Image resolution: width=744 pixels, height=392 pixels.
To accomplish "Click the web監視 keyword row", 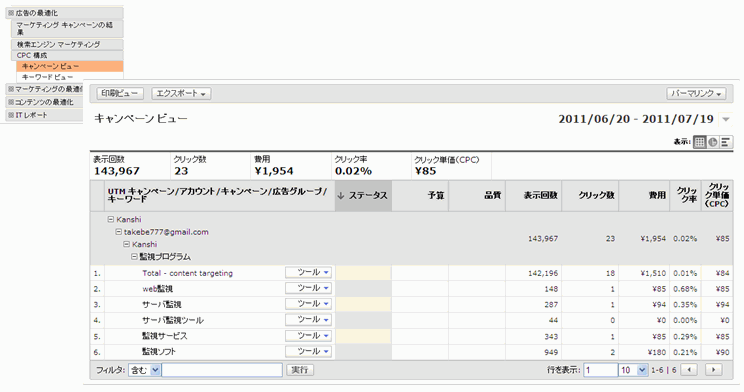I will [x=158, y=289].
